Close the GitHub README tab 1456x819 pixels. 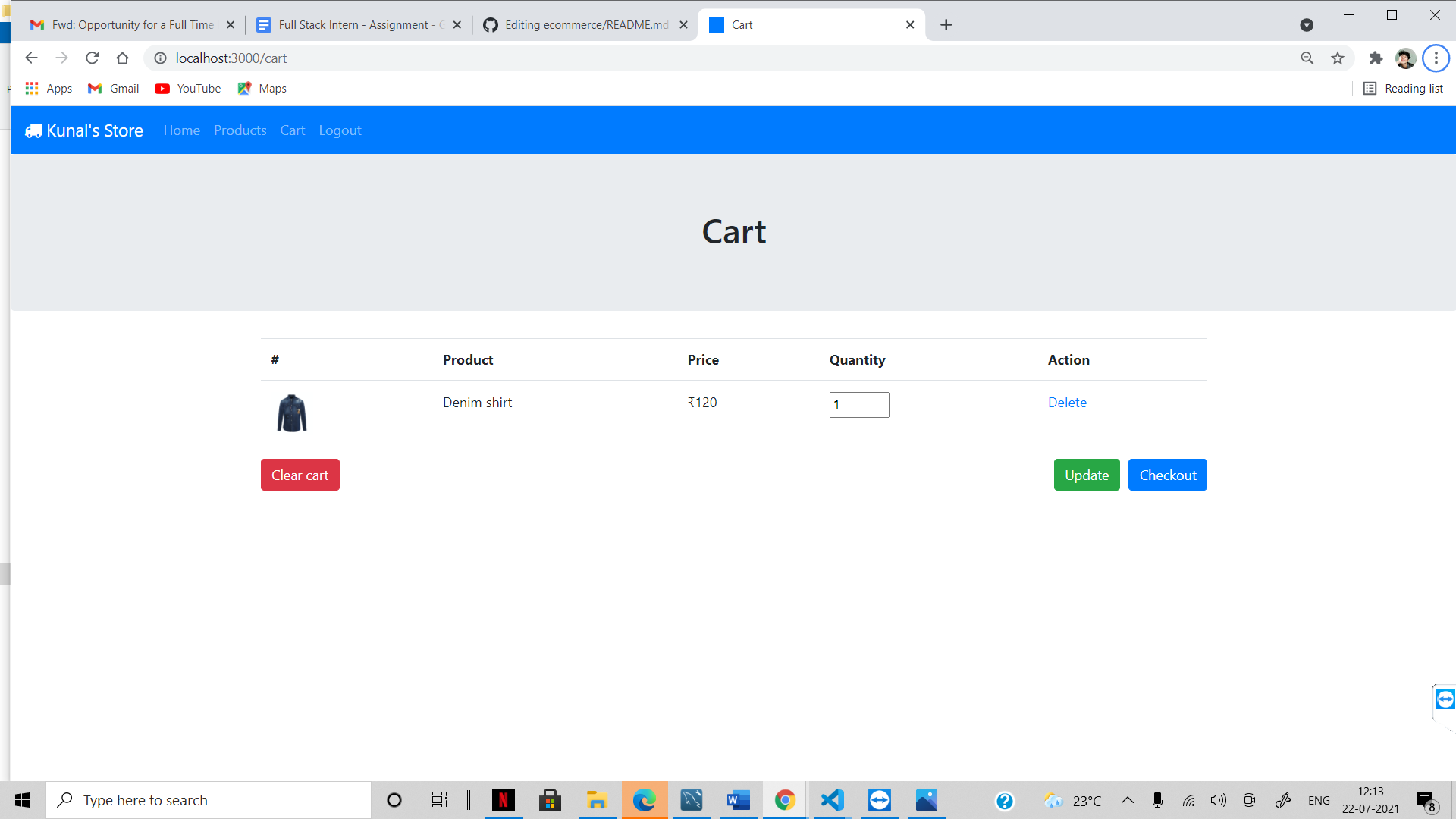pyautogui.click(x=683, y=25)
